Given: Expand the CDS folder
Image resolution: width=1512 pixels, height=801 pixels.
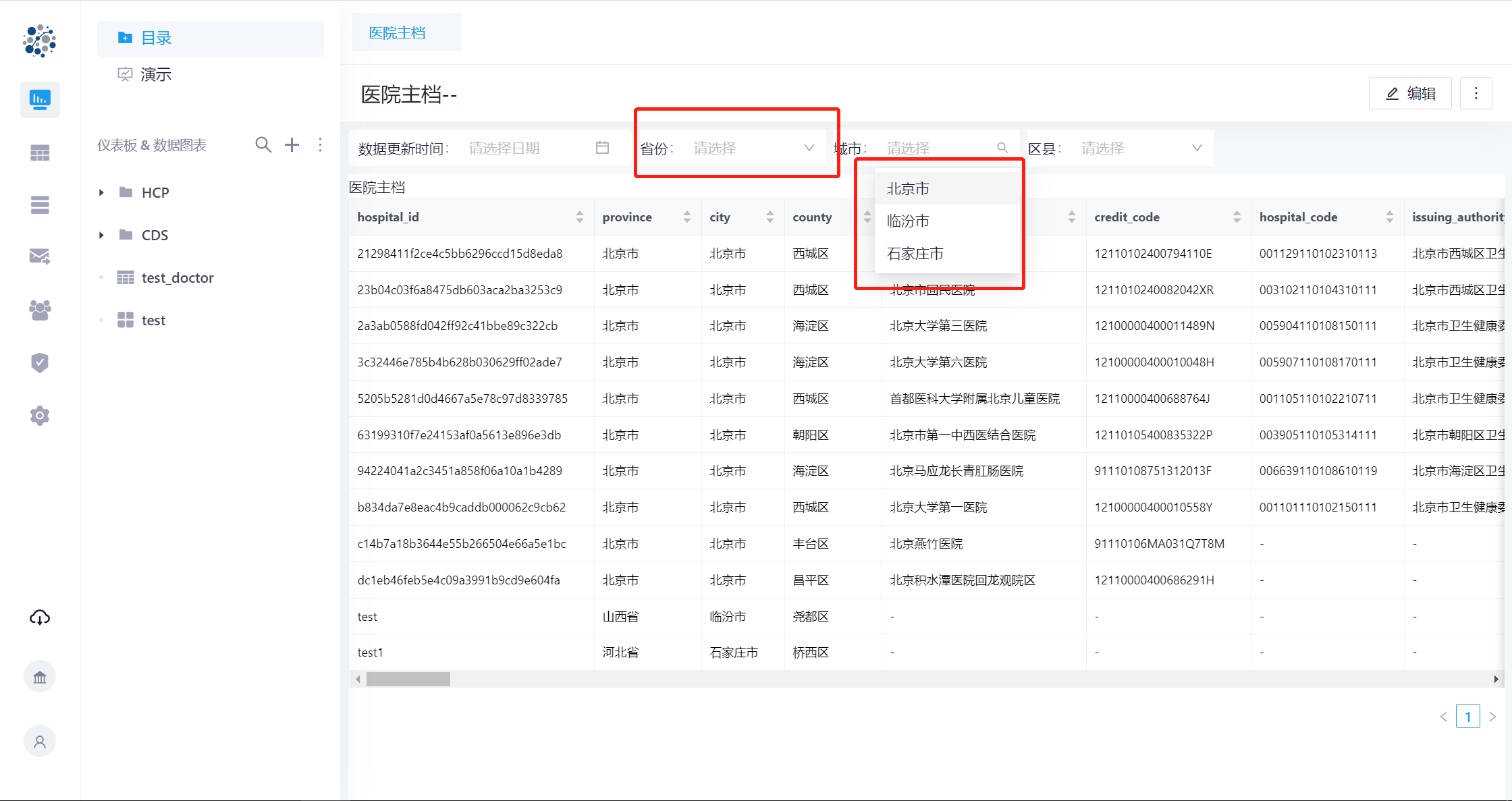Looking at the screenshot, I should (x=102, y=235).
